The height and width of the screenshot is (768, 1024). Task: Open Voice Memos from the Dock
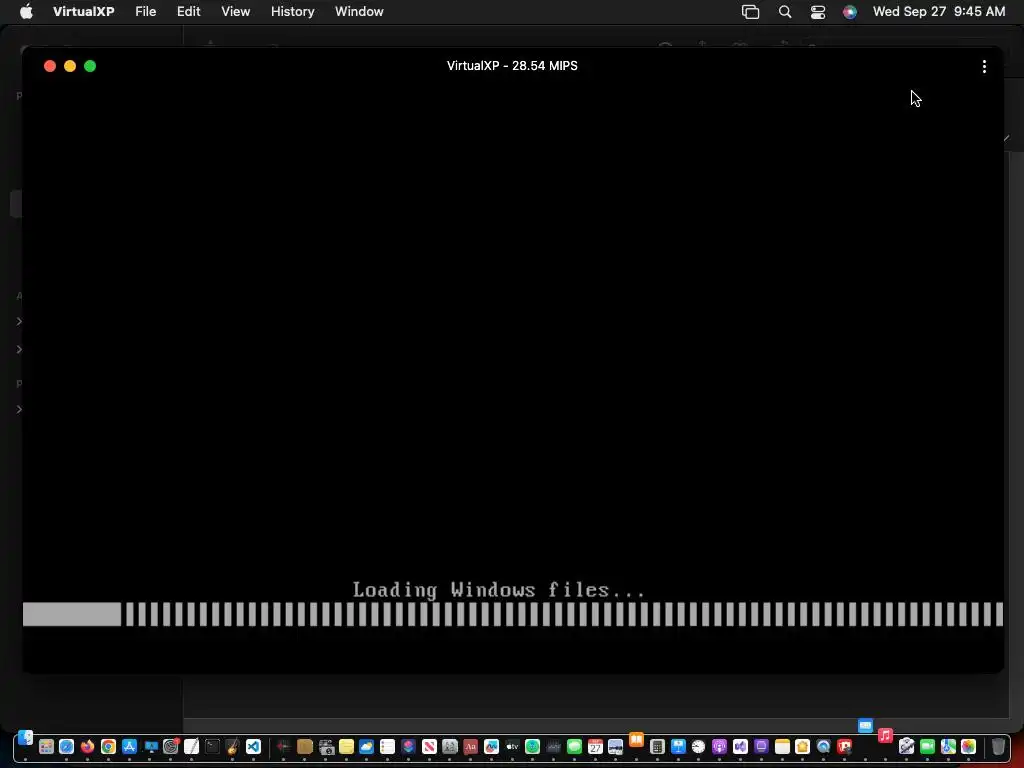tap(283, 746)
